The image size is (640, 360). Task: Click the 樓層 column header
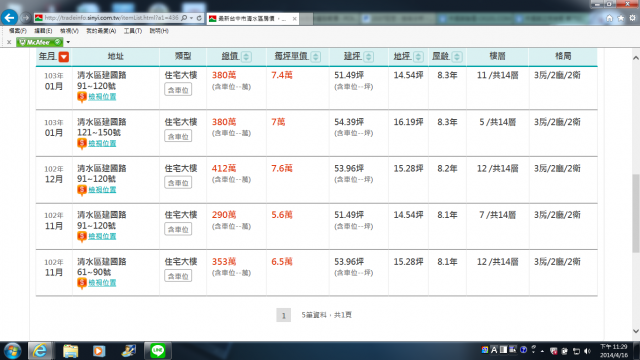click(x=498, y=56)
